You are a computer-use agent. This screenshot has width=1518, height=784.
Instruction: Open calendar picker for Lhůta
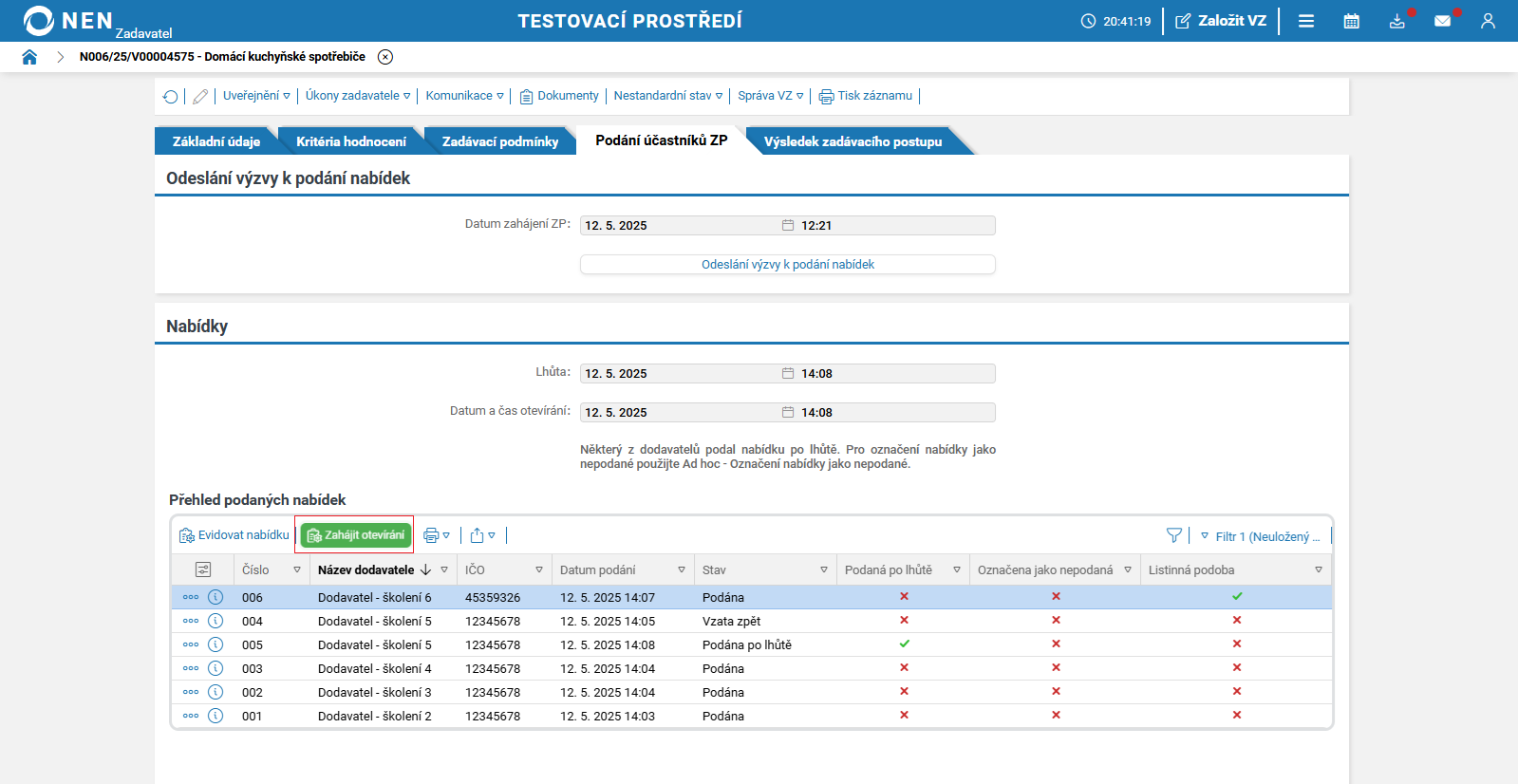788,374
